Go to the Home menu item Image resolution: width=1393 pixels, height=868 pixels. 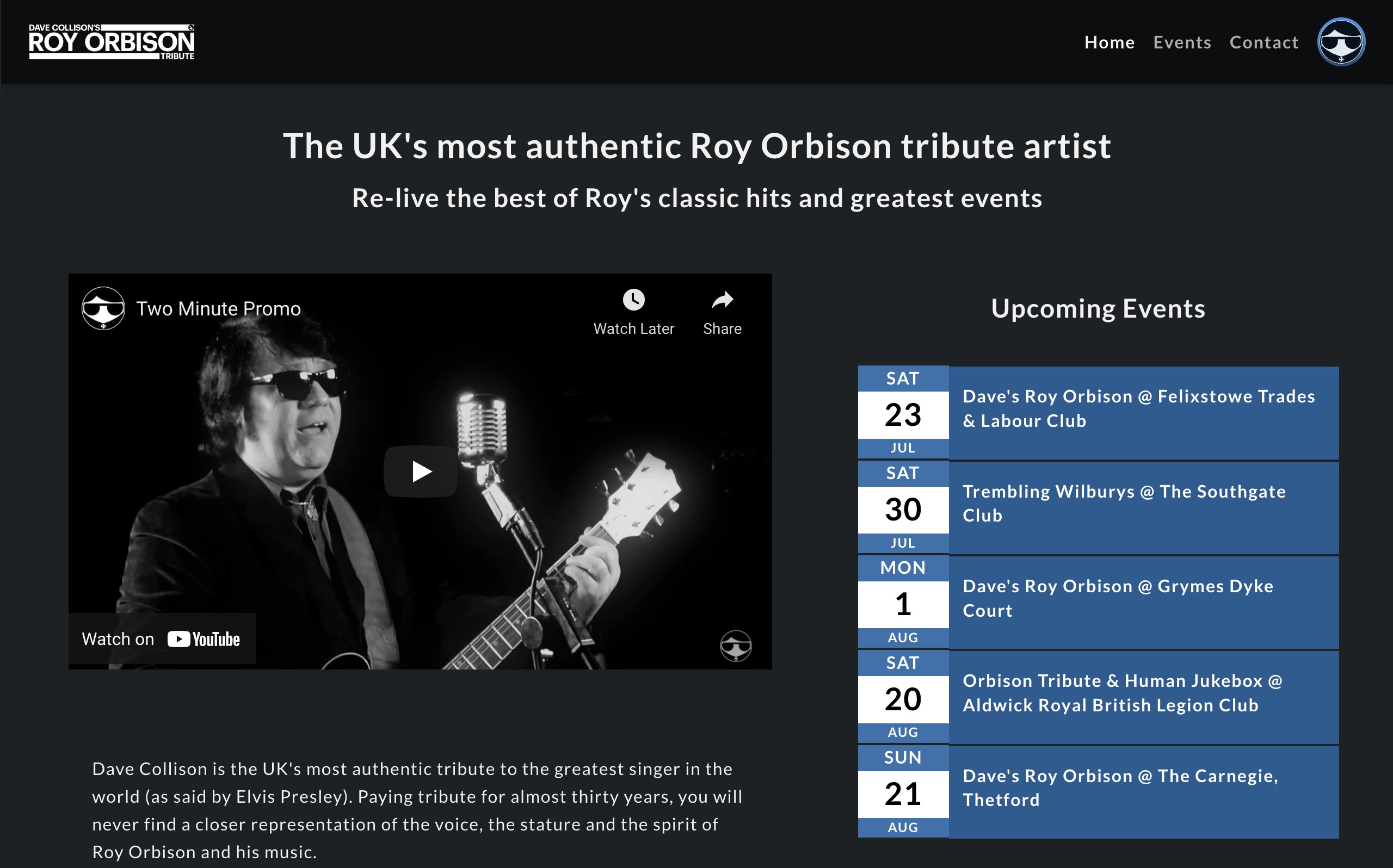[x=1109, y=42]
